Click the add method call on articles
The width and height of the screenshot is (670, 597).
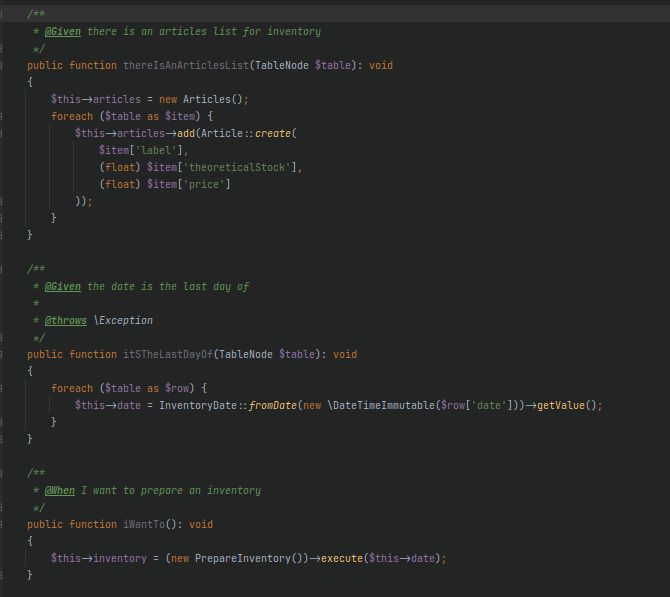coord(186,133)
